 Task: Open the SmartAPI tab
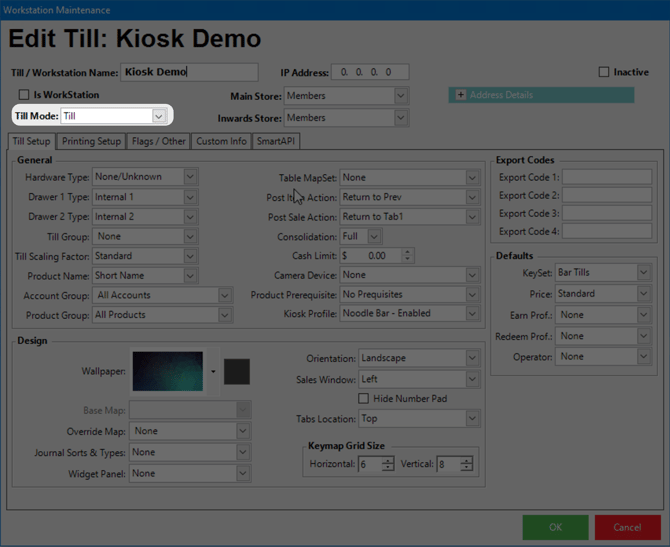click(275, 141)
